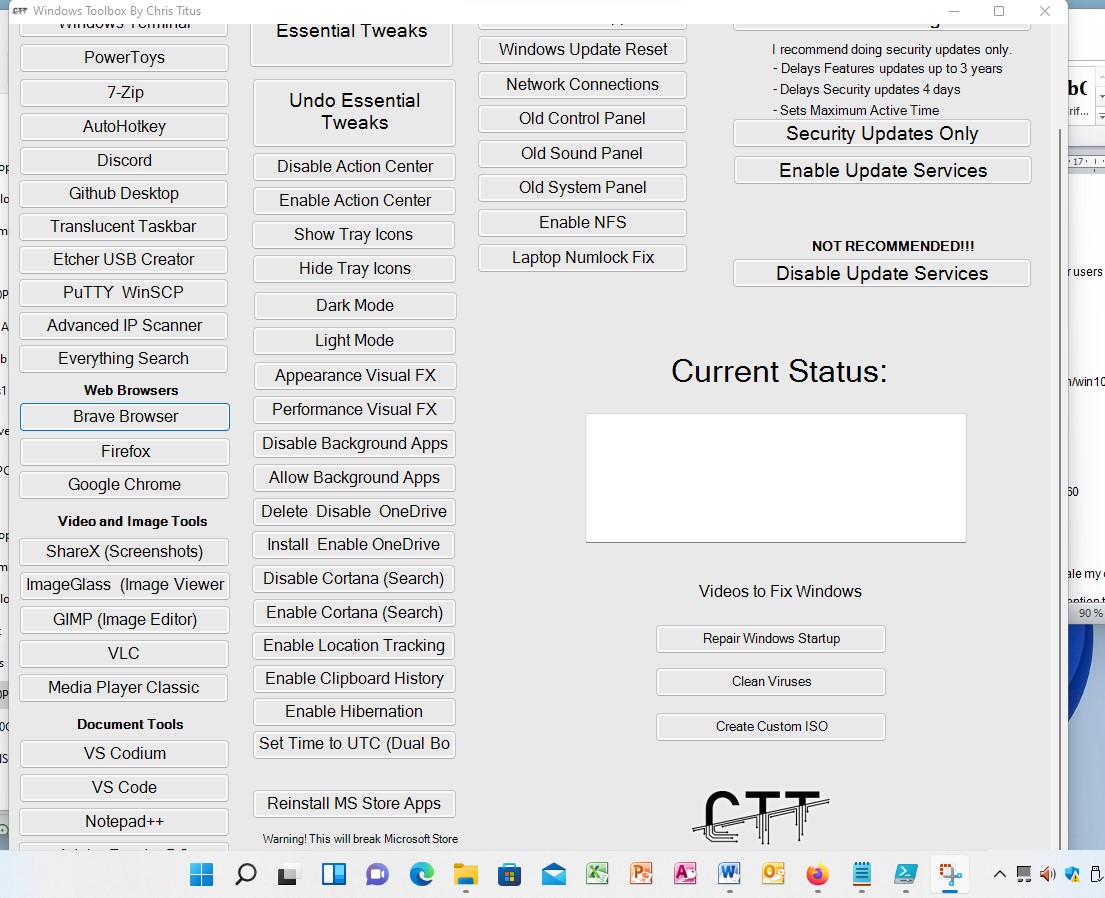
Task: Launch Access from taskbar
Action: coord(685,875)
